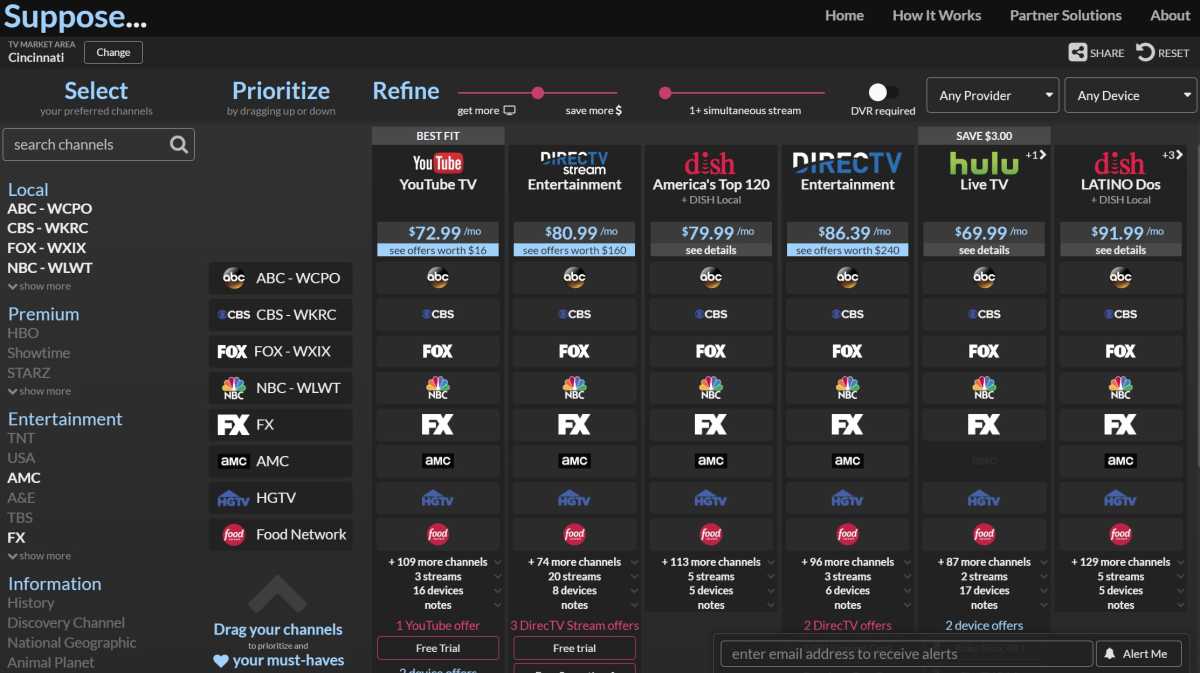Viewport: 1200px width, 673px height.
Task: Click the FOX icon in America's Top 120 column
Action: (711, 351)
